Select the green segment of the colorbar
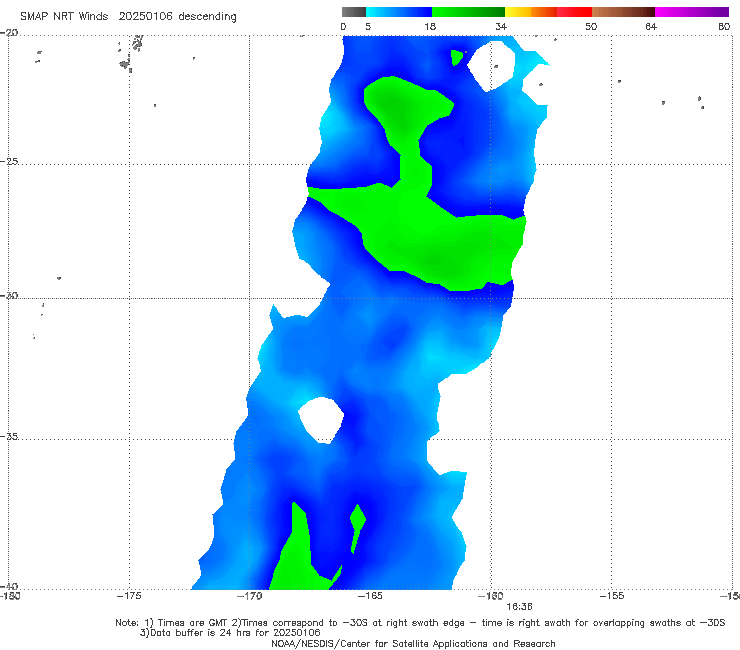The image size is (740, 650). (x=468, y=12)
